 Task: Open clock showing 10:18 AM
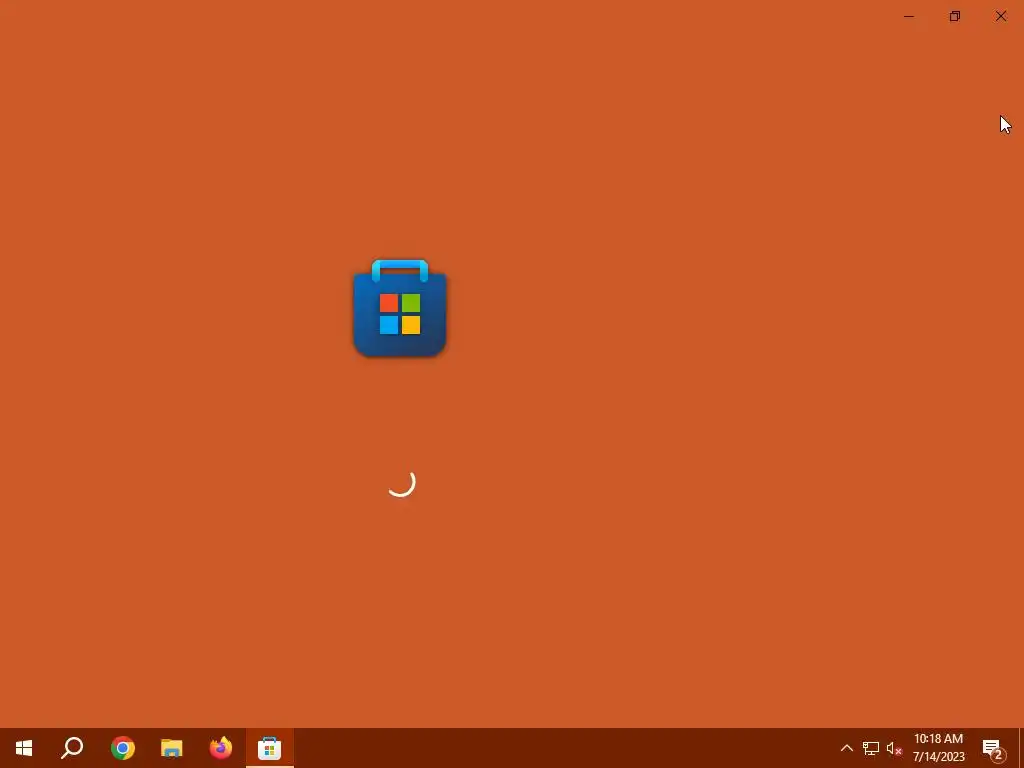point(938,748)
